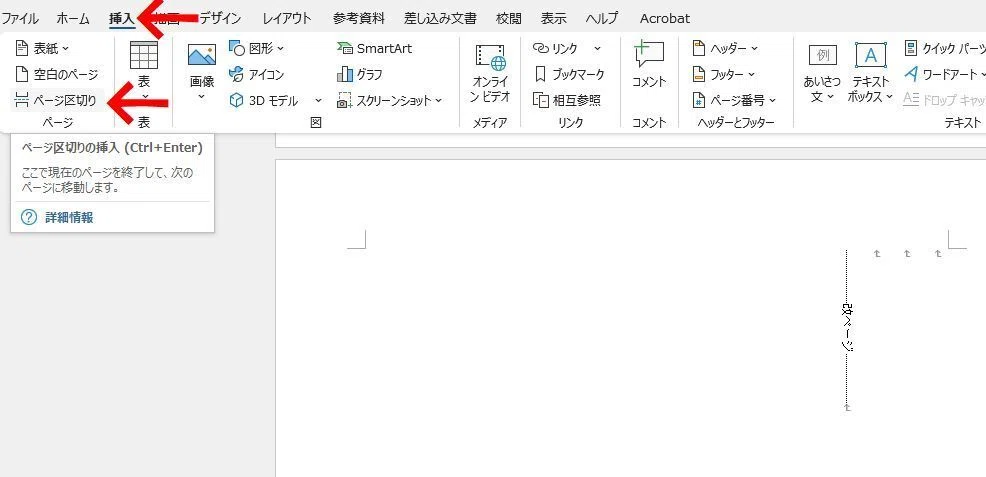Click 詳細情報 link in the tooltip
Image resolution: width=986 pixels, height=477 pixels.
[69, 217]
